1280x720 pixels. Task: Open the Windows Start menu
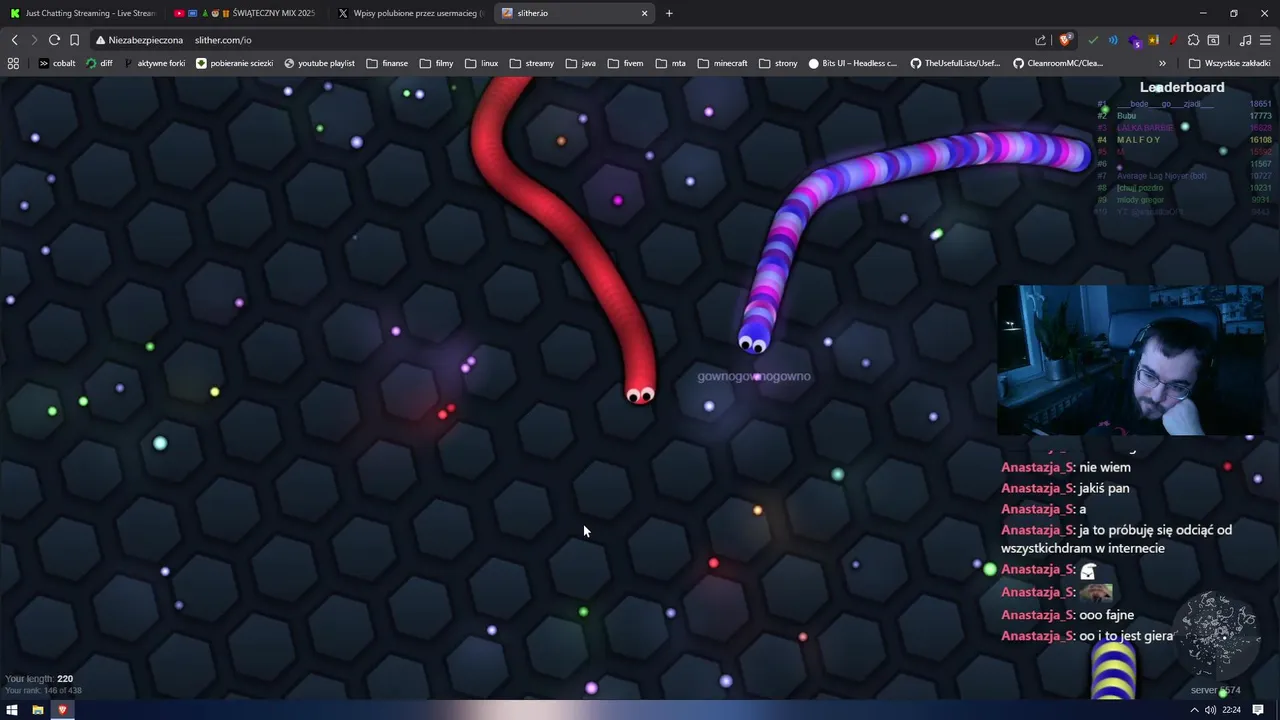tap(12, 710)
